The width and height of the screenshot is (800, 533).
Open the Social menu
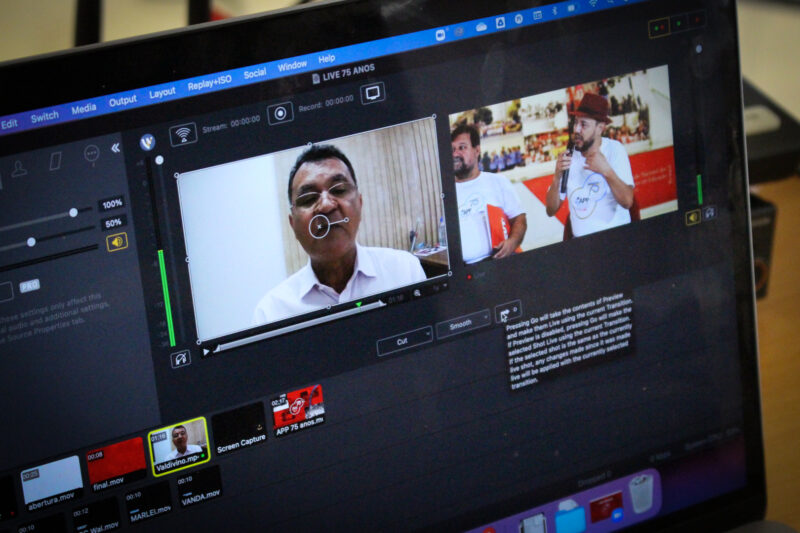(x=255, y=73)
